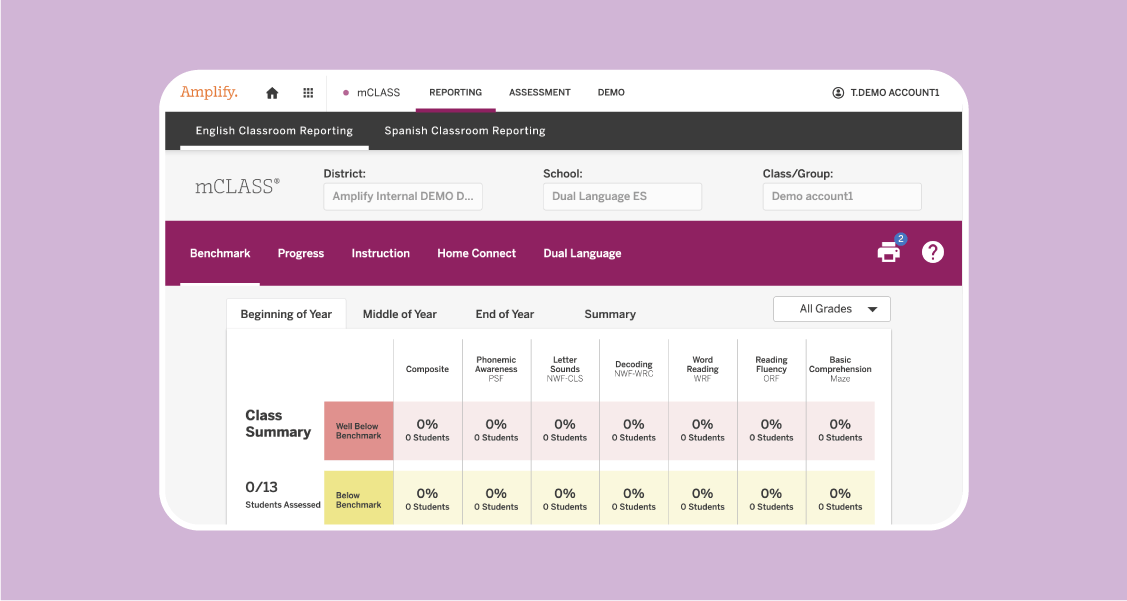Click Well Below Benchmark Decoding cell
This screenshot has width=1127, height=601.
coord(634,431)
